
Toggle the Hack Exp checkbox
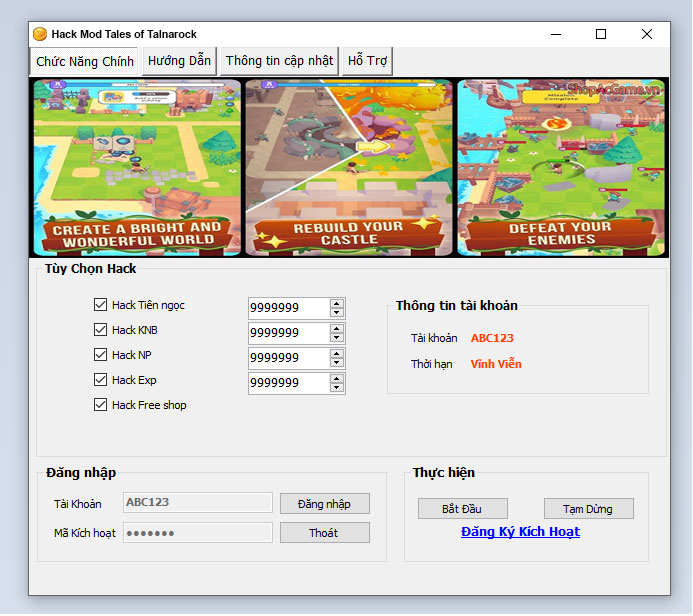[x=100, y=380]
